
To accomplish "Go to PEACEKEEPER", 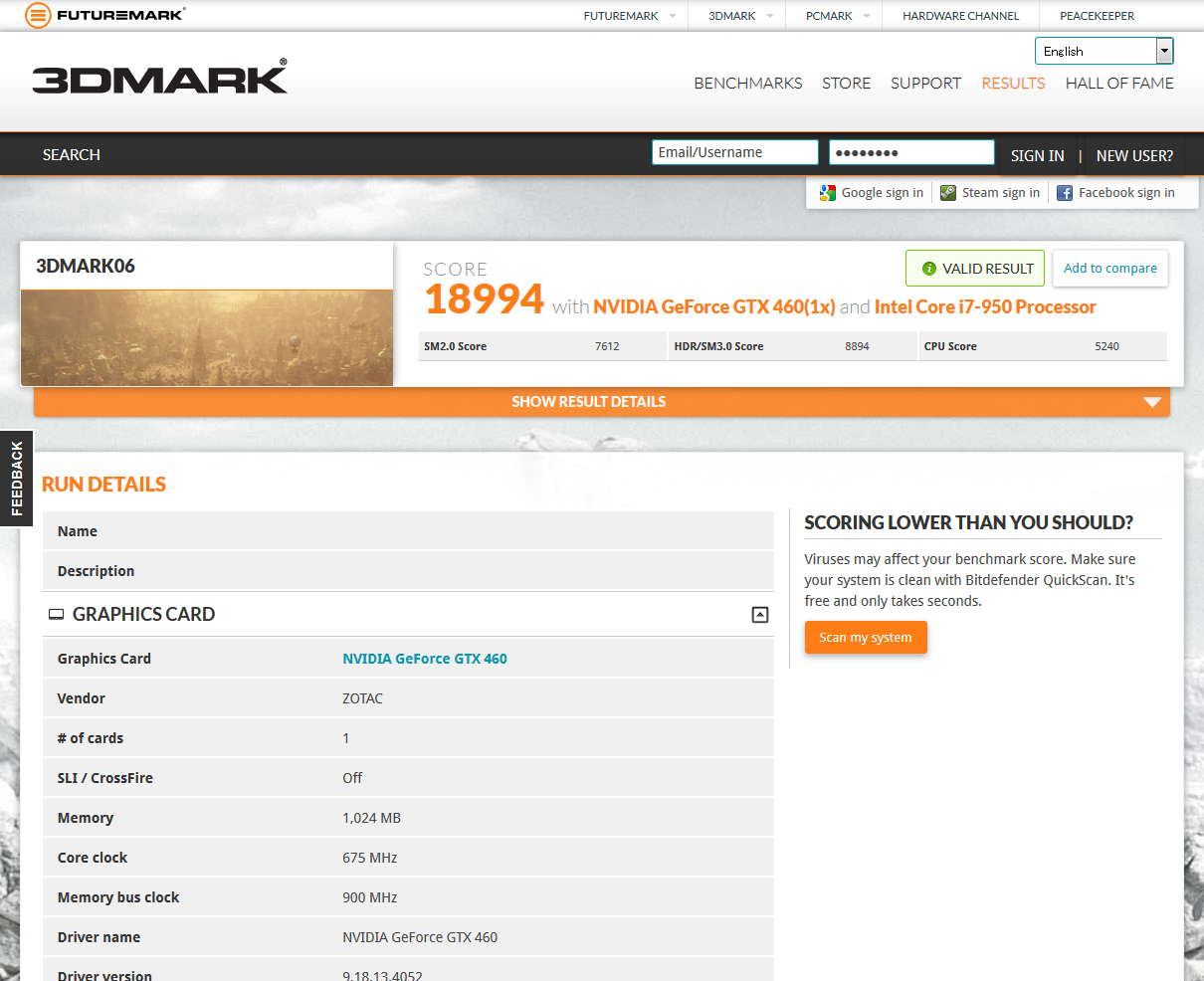I will (x=1097, y=16).
